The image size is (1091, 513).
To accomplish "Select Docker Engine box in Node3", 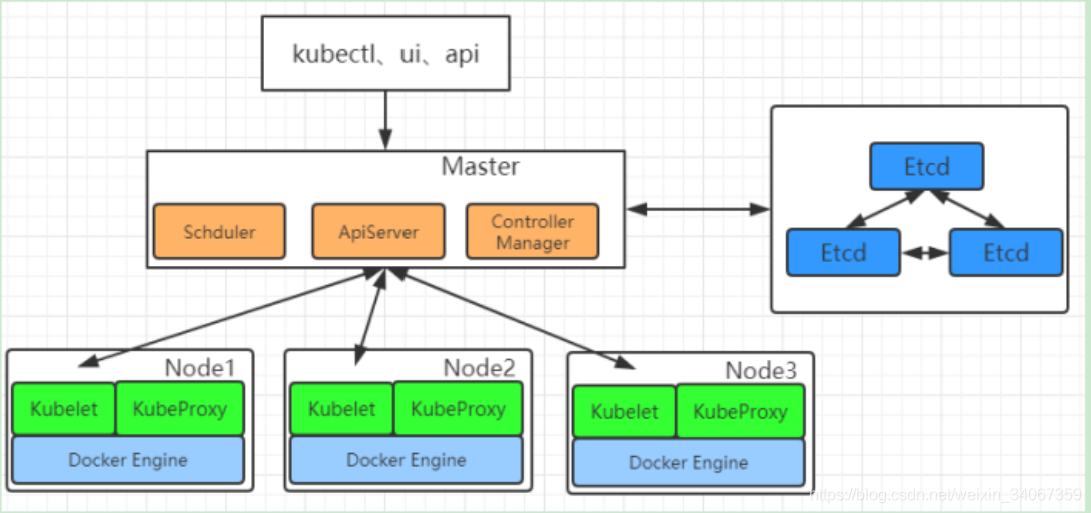I will (689, 463).
